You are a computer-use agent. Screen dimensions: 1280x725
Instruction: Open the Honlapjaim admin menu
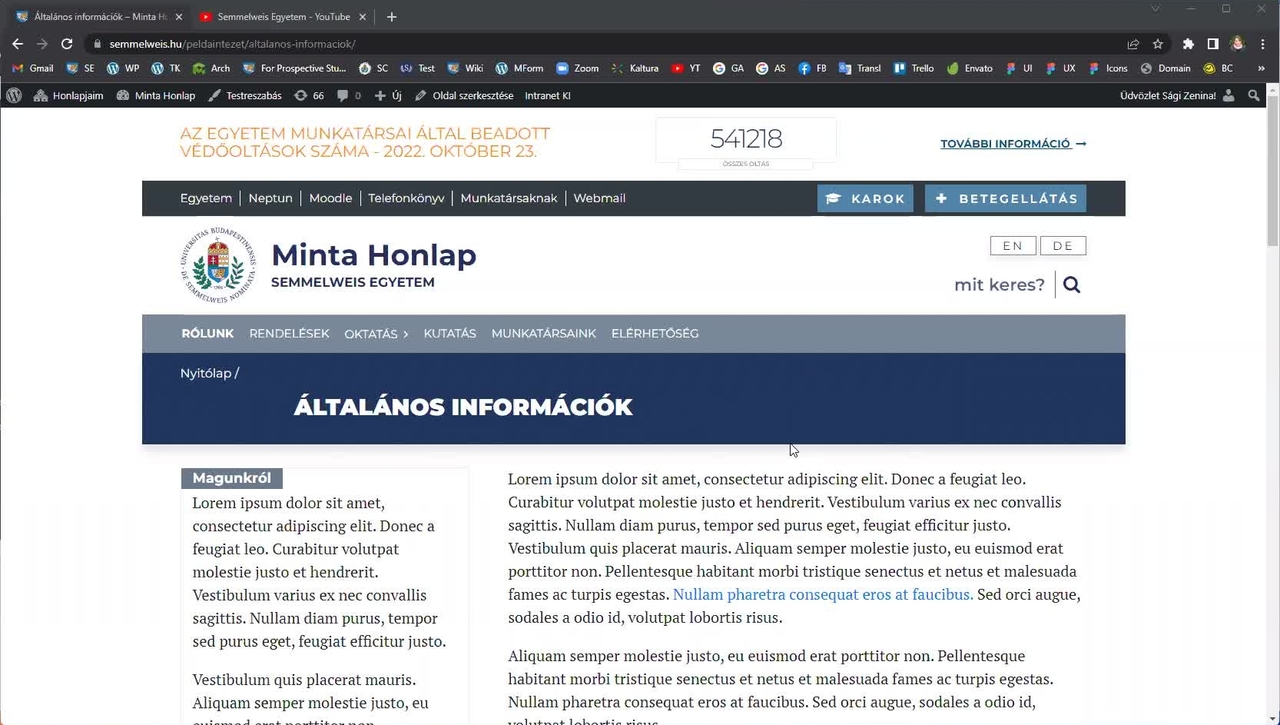point(69,96)
